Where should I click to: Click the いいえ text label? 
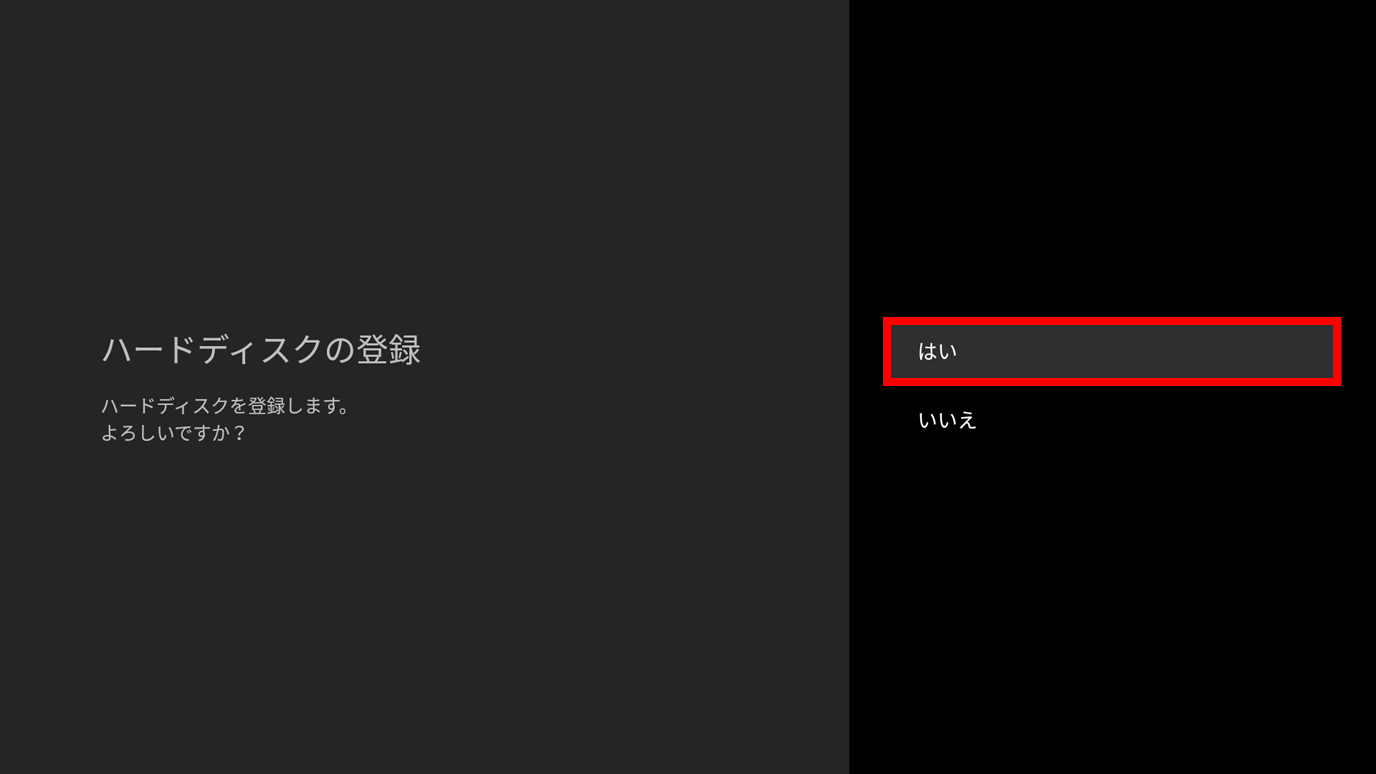[947, 420]
